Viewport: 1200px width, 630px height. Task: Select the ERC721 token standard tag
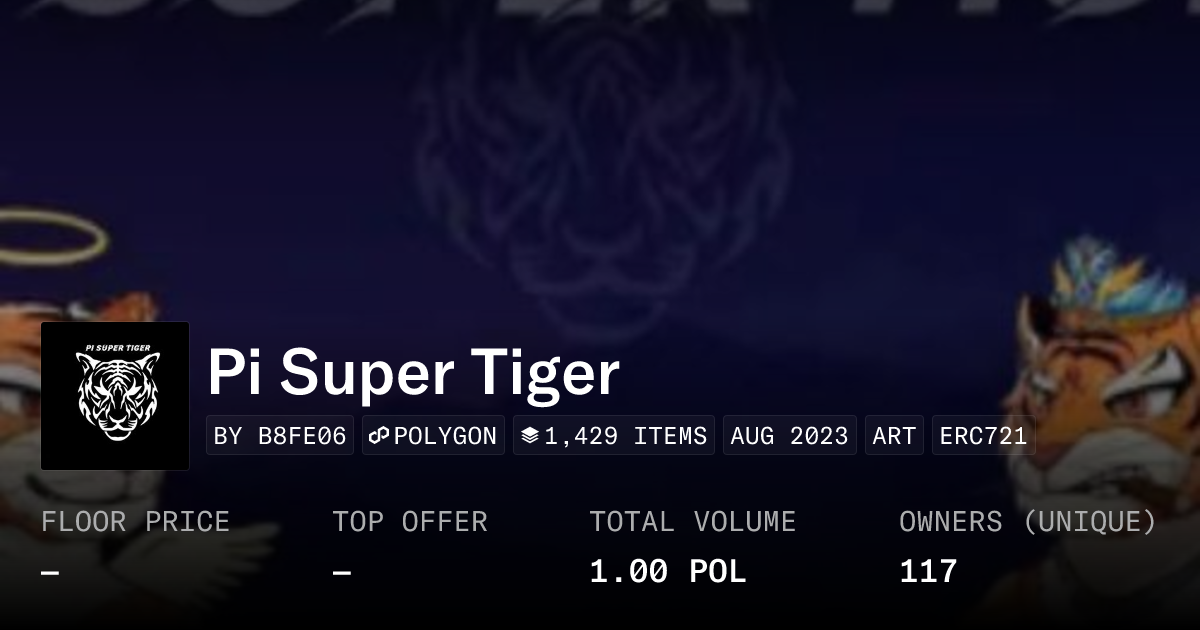pos(983,436)
